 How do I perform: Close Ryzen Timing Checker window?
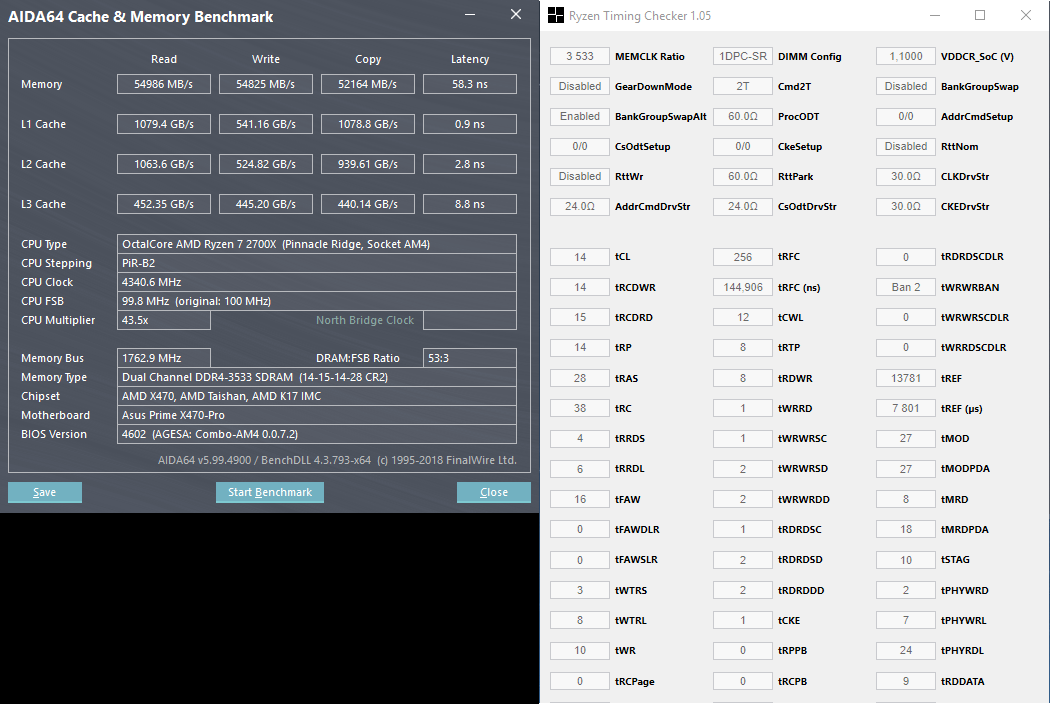pos(1026,15)
